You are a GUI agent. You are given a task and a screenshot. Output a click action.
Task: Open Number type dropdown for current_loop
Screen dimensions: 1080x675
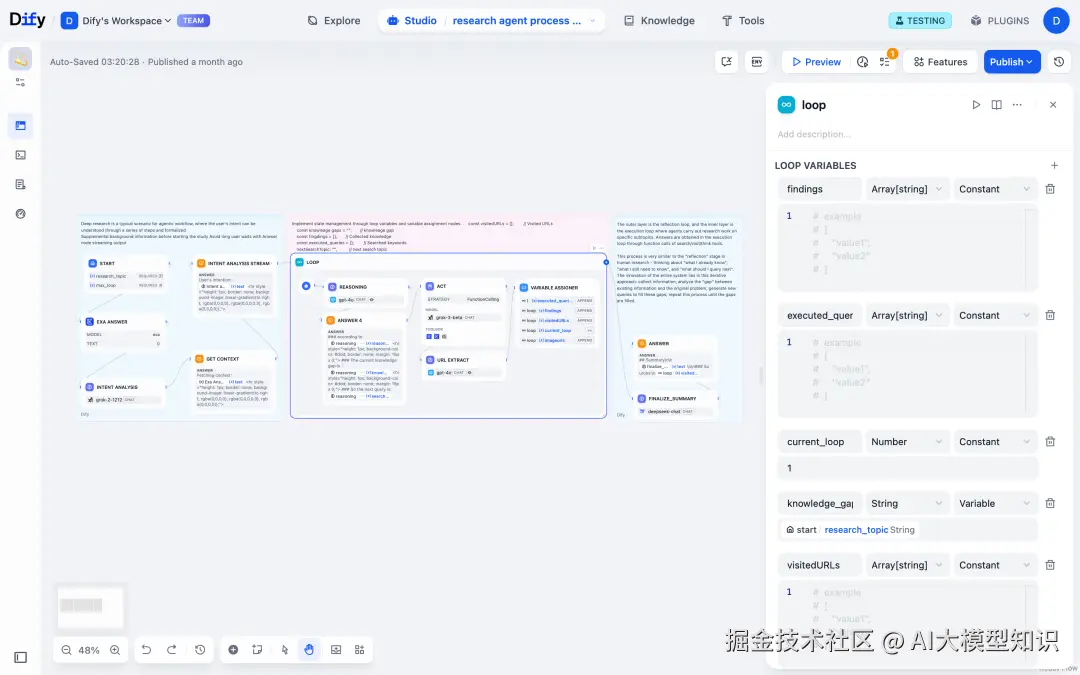(x=906, y=442)
